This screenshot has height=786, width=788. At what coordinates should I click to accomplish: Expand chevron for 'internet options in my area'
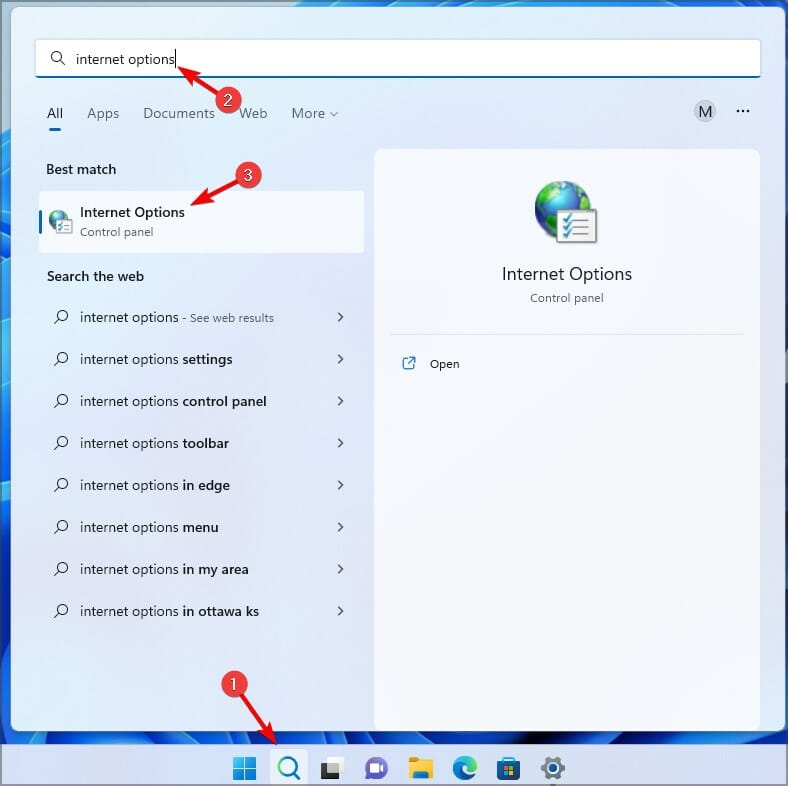[x=340, y=569]
